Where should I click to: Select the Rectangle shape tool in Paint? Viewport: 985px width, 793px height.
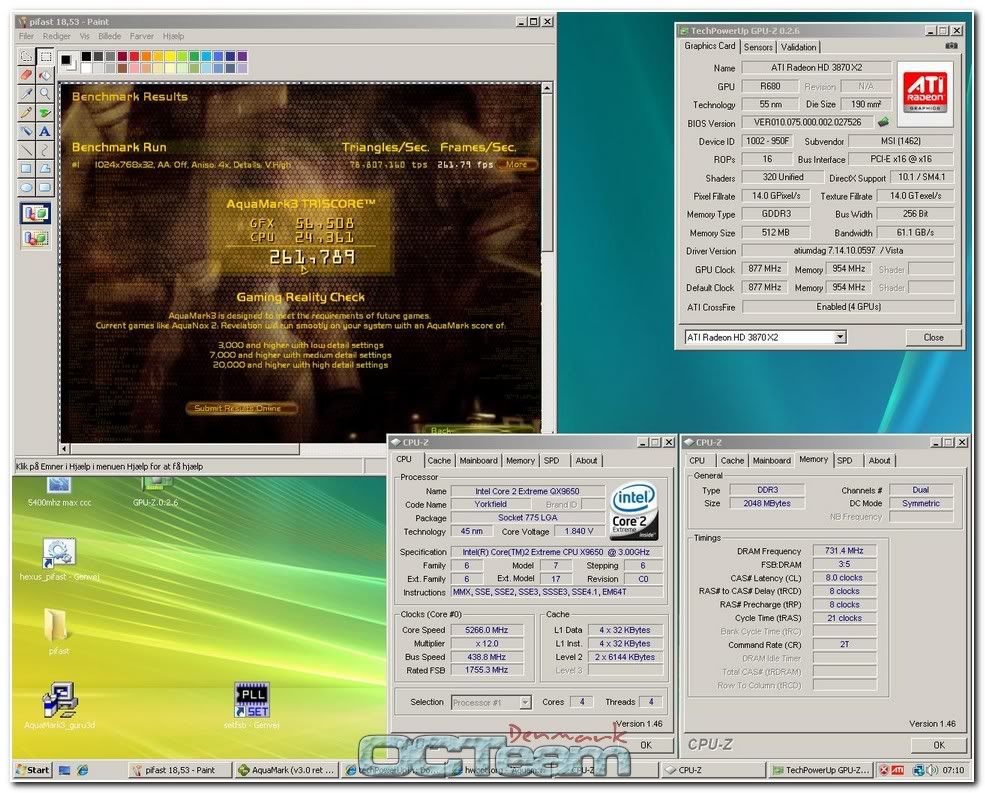point(26,168)
